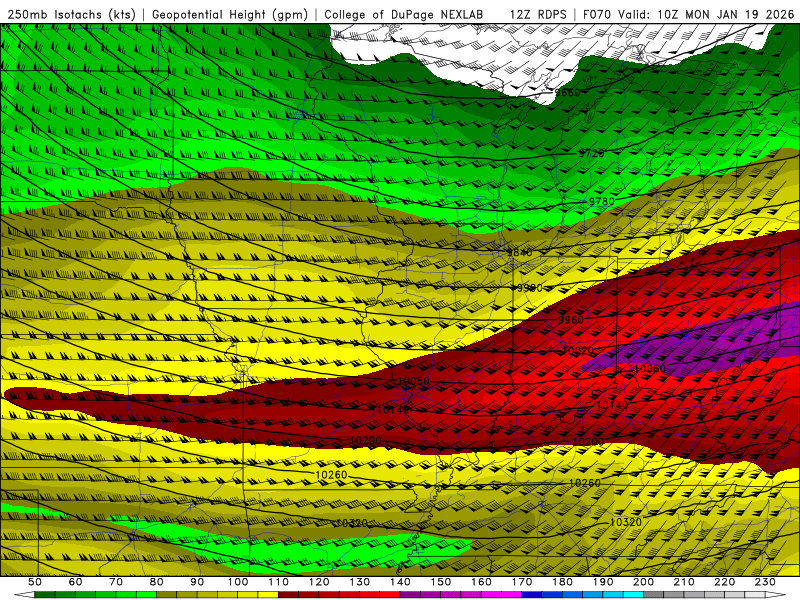
Task: Click the 9780 height contour label
Action: click(x=602, y=202)
